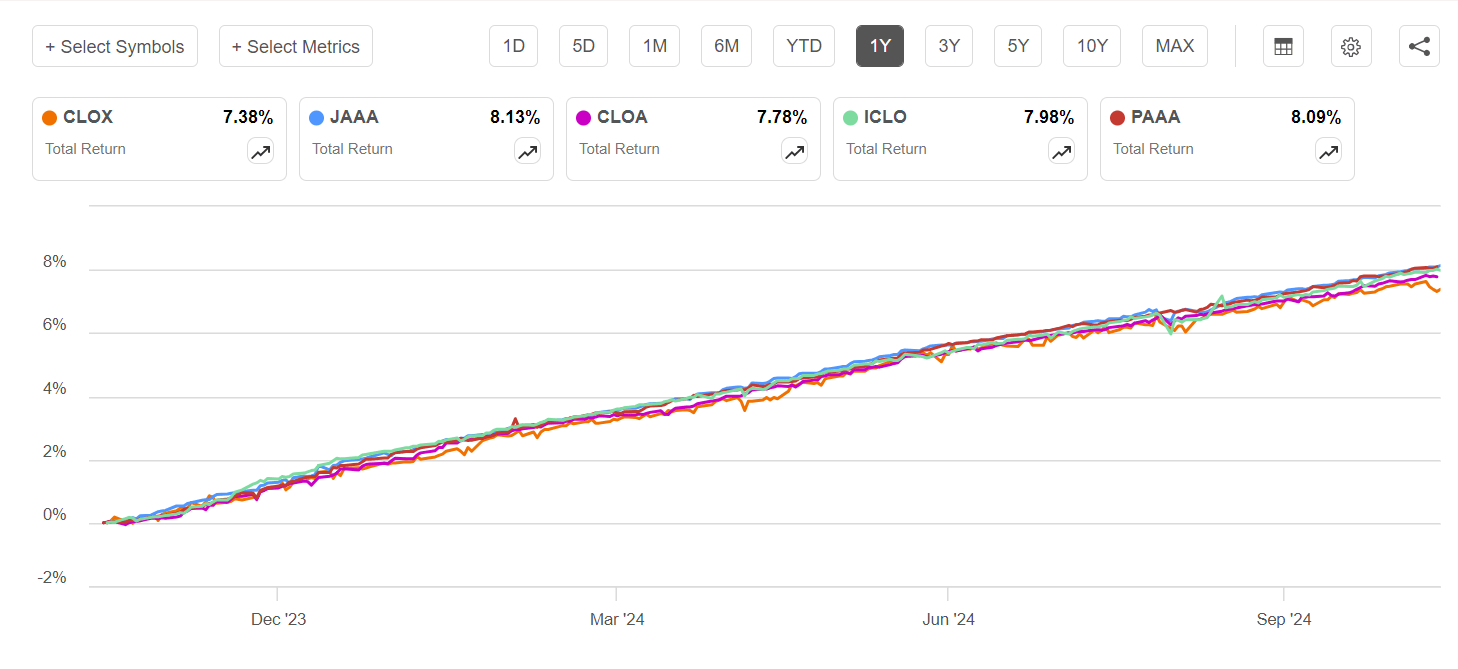The image size is (1458, 669).
Task: Open the Select Metrics dropdown
Action: (x=295, y=46)
